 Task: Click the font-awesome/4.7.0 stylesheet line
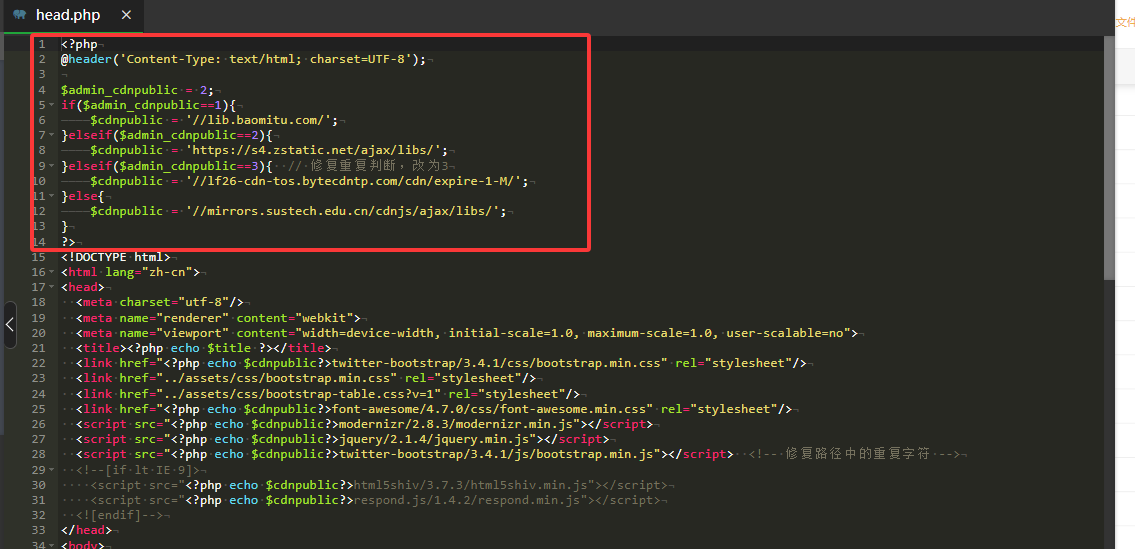tap(434, 409)
